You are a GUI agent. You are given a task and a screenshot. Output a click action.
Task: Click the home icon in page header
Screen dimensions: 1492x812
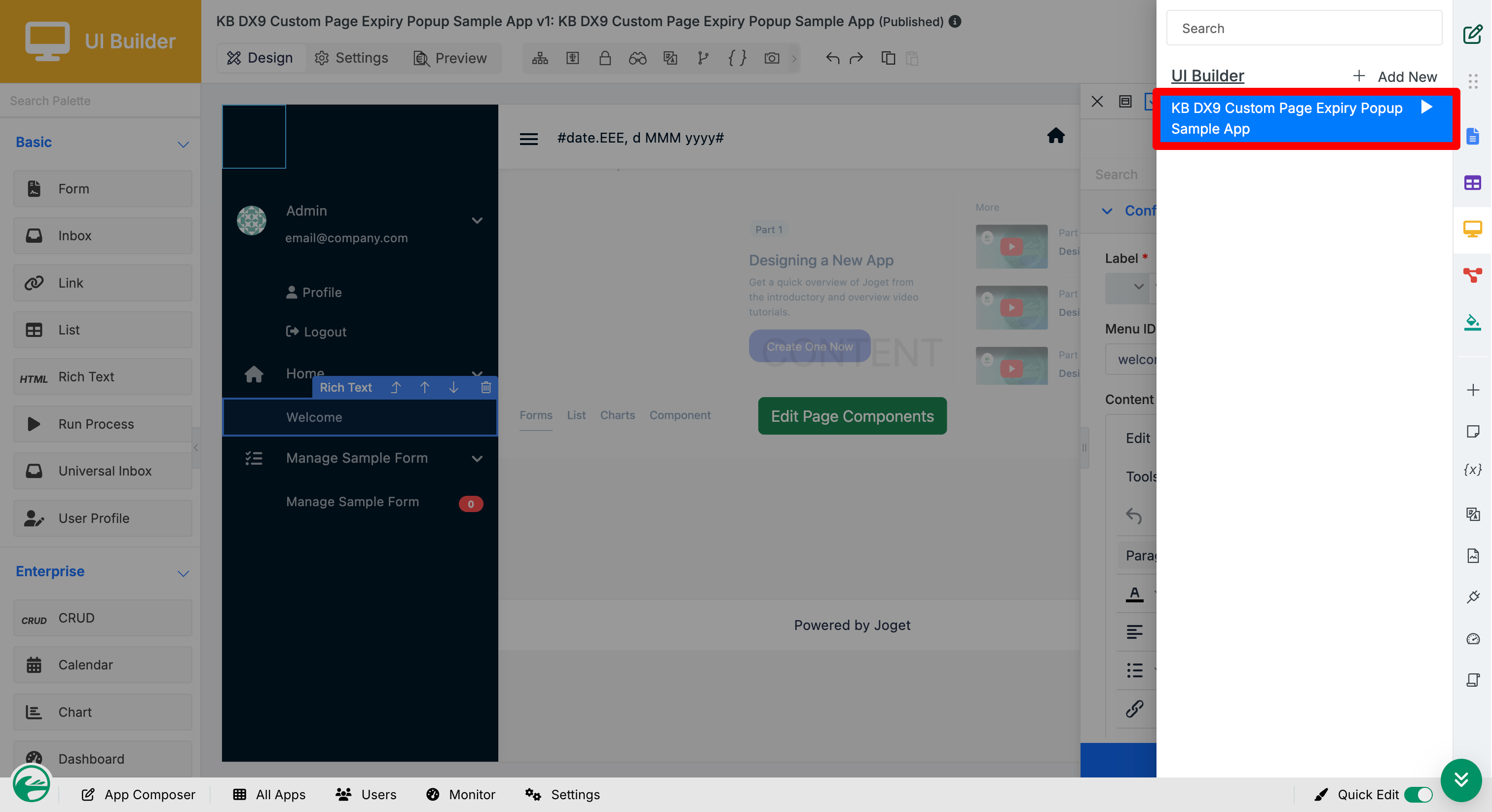click(1056, 136)
